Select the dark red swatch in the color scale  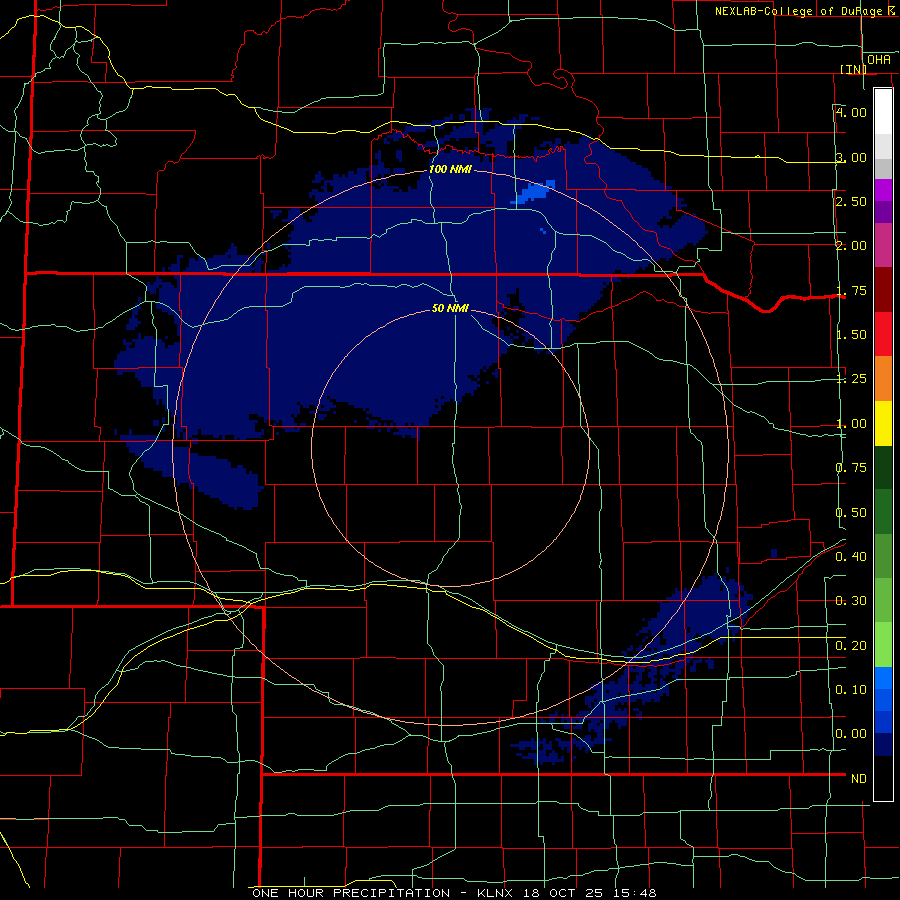coord(883,290)
